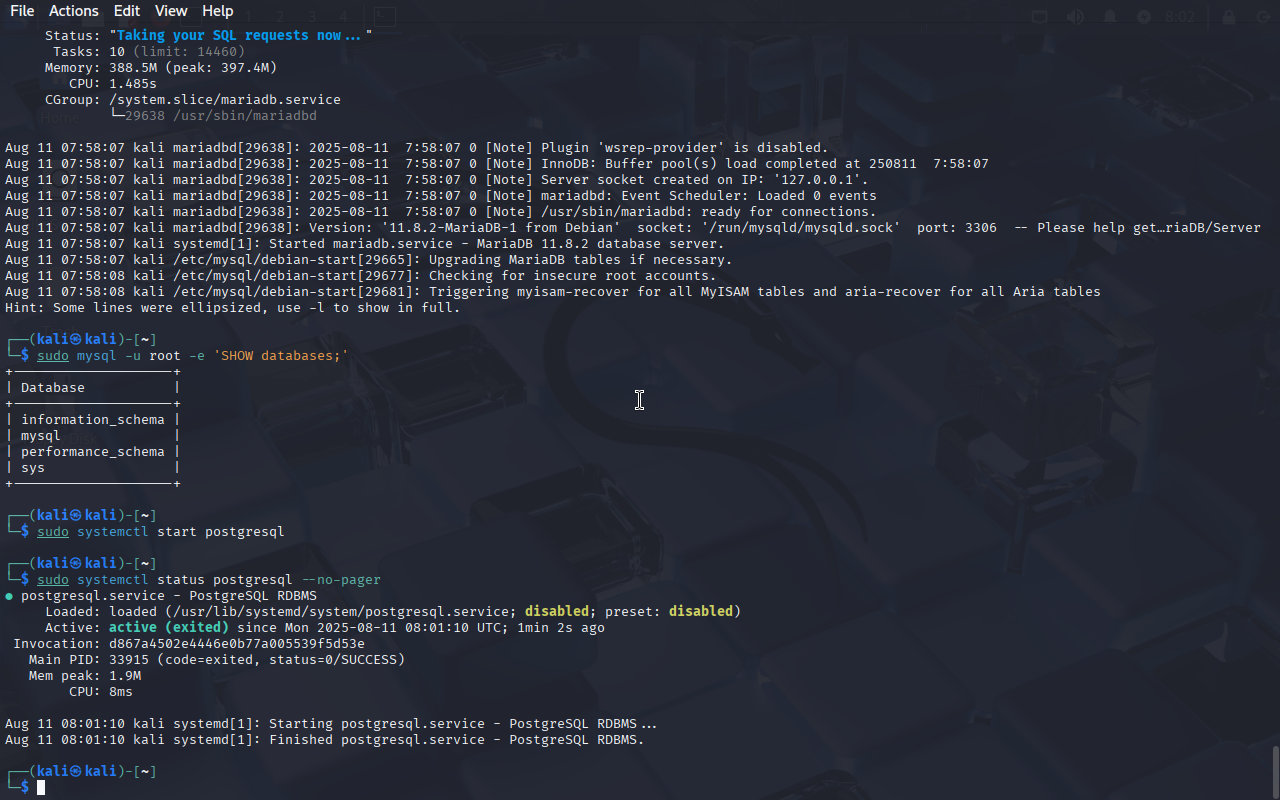Click the 'sudo mysql -u root' command line

(193, 355)
